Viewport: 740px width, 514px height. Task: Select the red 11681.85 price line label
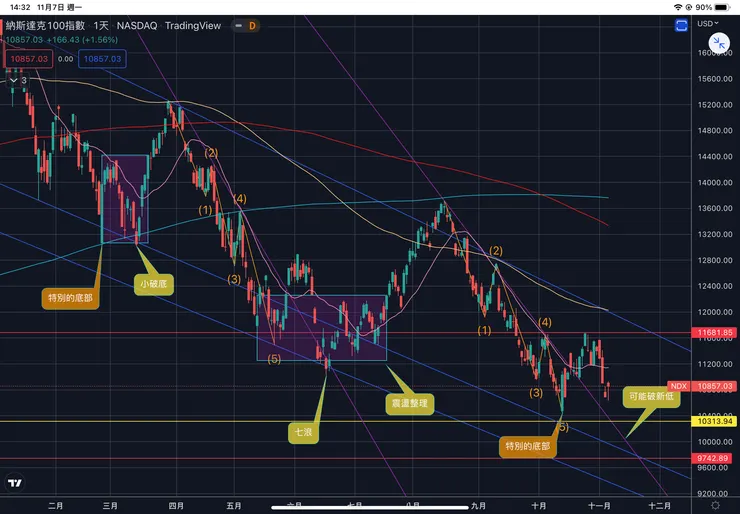[x=715, y=333]
